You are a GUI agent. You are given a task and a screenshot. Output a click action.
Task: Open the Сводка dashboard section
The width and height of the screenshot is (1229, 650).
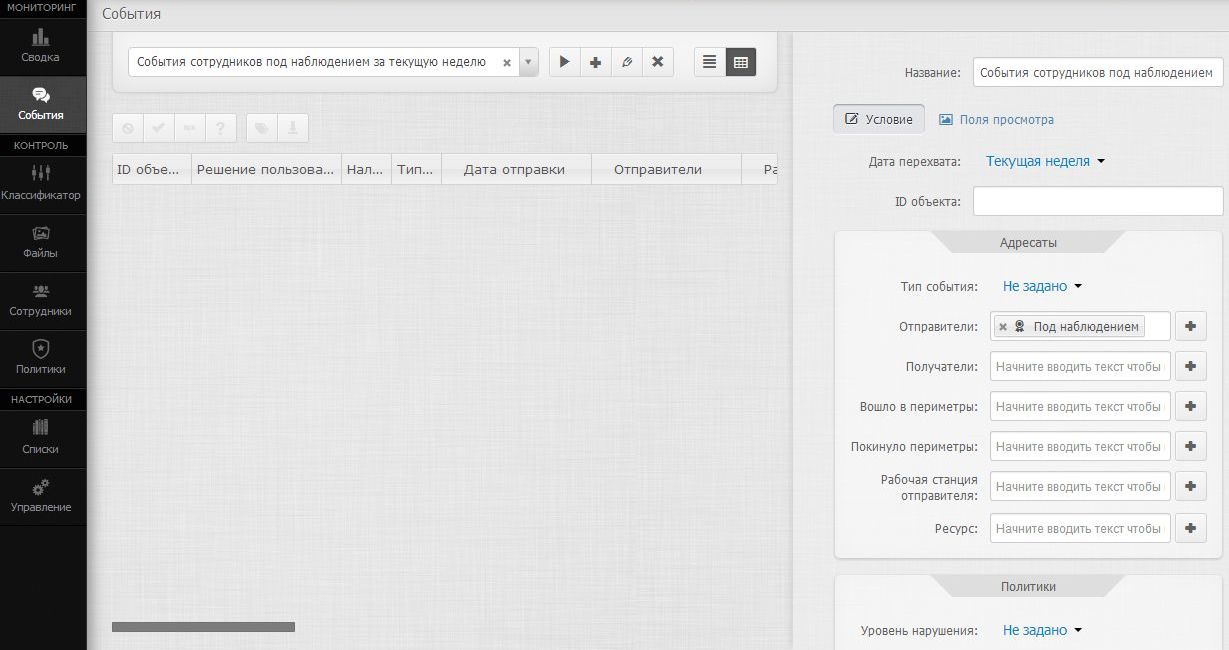(41, 46)
